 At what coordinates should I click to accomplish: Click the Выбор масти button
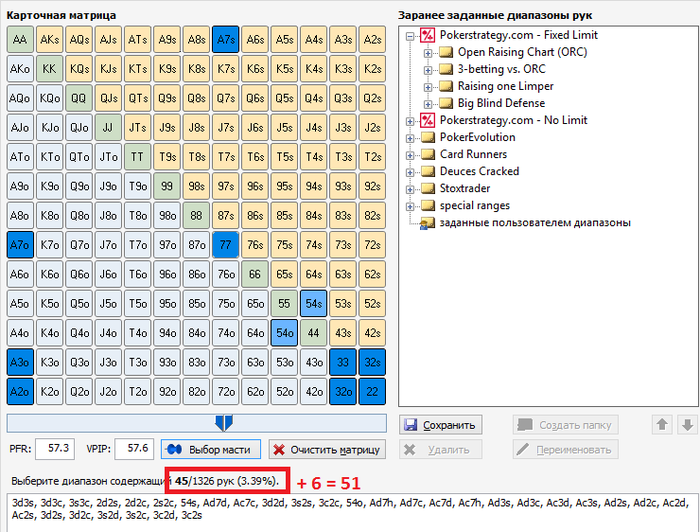tap(211, 449)
